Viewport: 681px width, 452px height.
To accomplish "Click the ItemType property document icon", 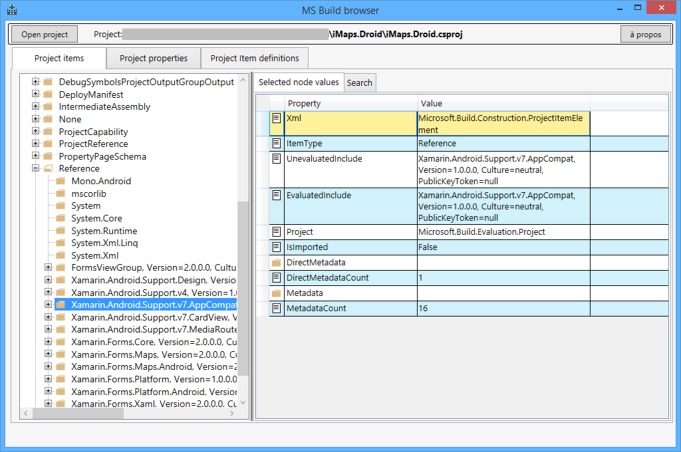I will [x=276, y=143].
